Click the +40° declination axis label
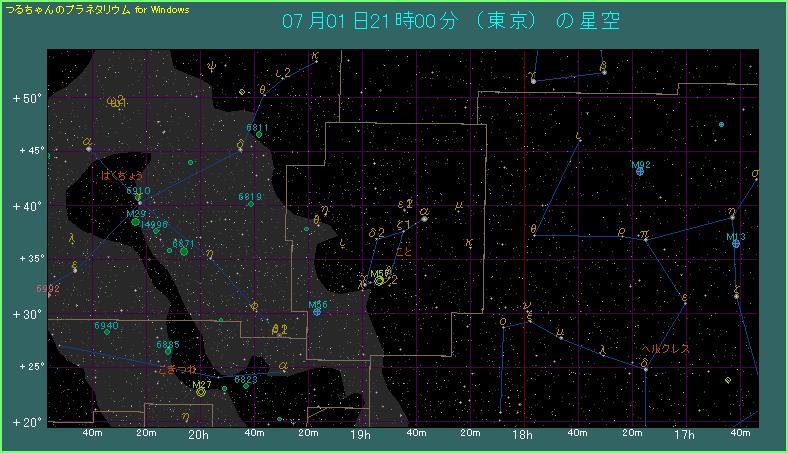Viewport: 788px width, 453px height. (x=24, y=207)
